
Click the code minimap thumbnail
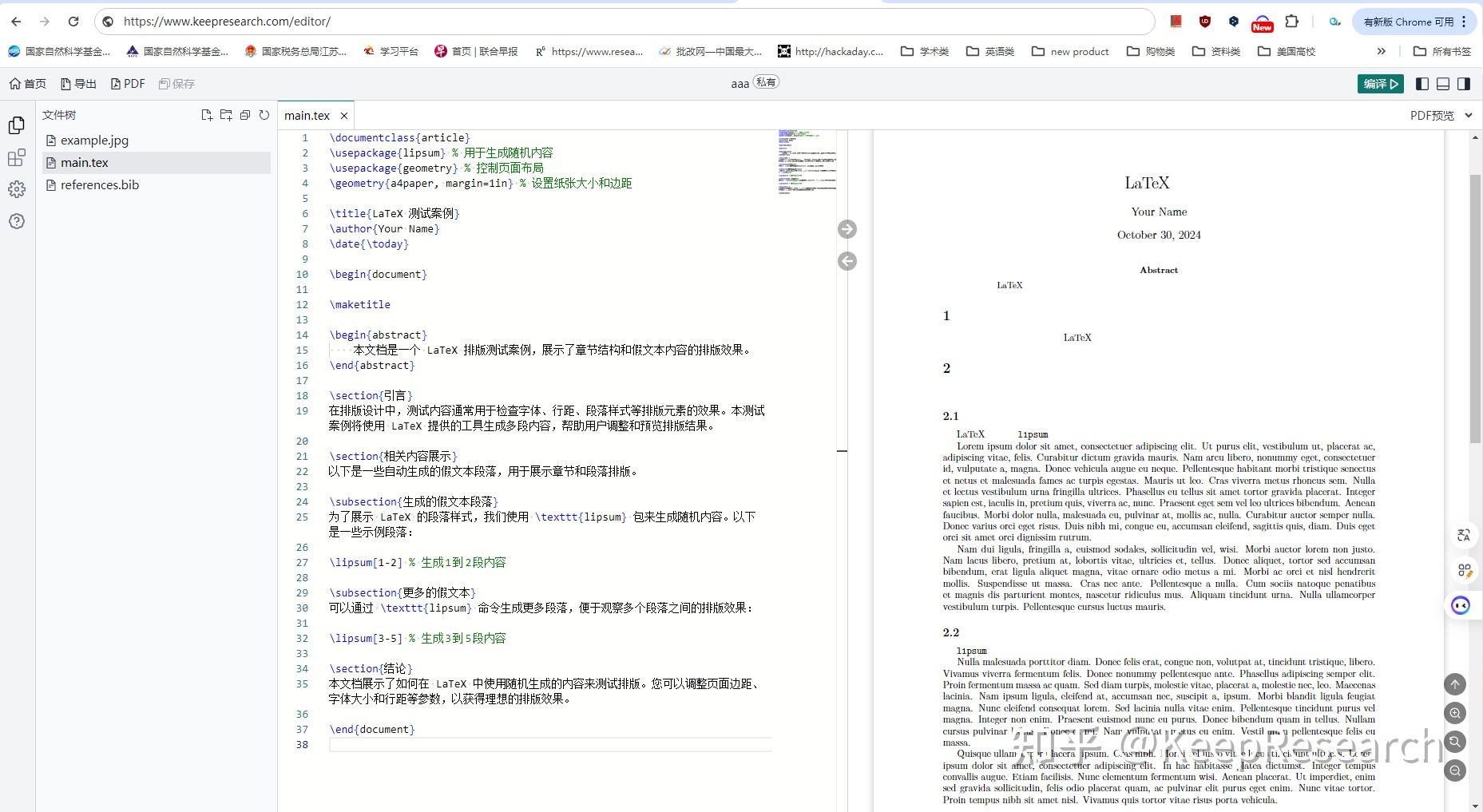(805, 164)
